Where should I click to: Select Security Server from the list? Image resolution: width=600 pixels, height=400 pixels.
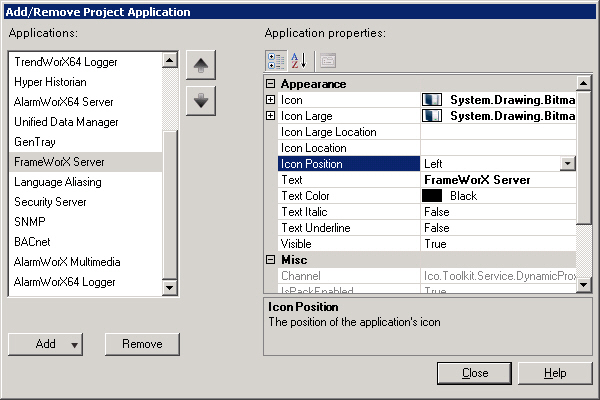point(51,202)
